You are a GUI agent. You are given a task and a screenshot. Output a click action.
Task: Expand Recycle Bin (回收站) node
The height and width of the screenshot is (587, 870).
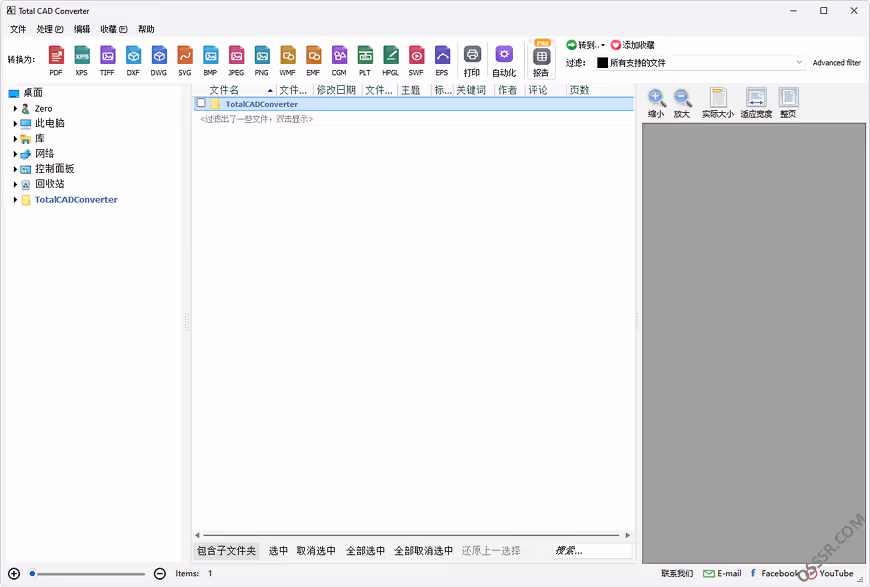click(15, 184)
